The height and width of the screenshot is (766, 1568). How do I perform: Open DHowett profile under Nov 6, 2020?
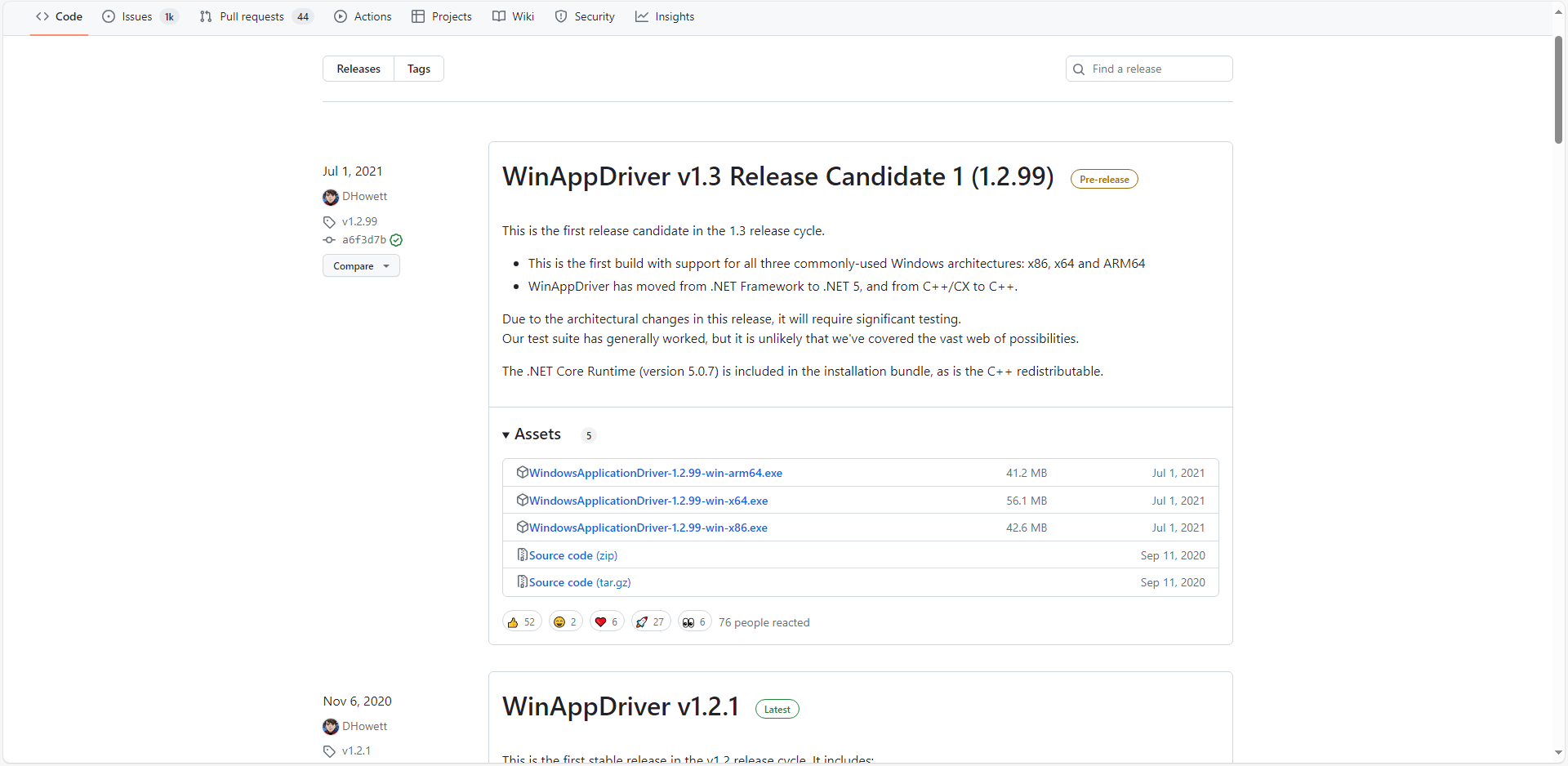tap(364, 726)
